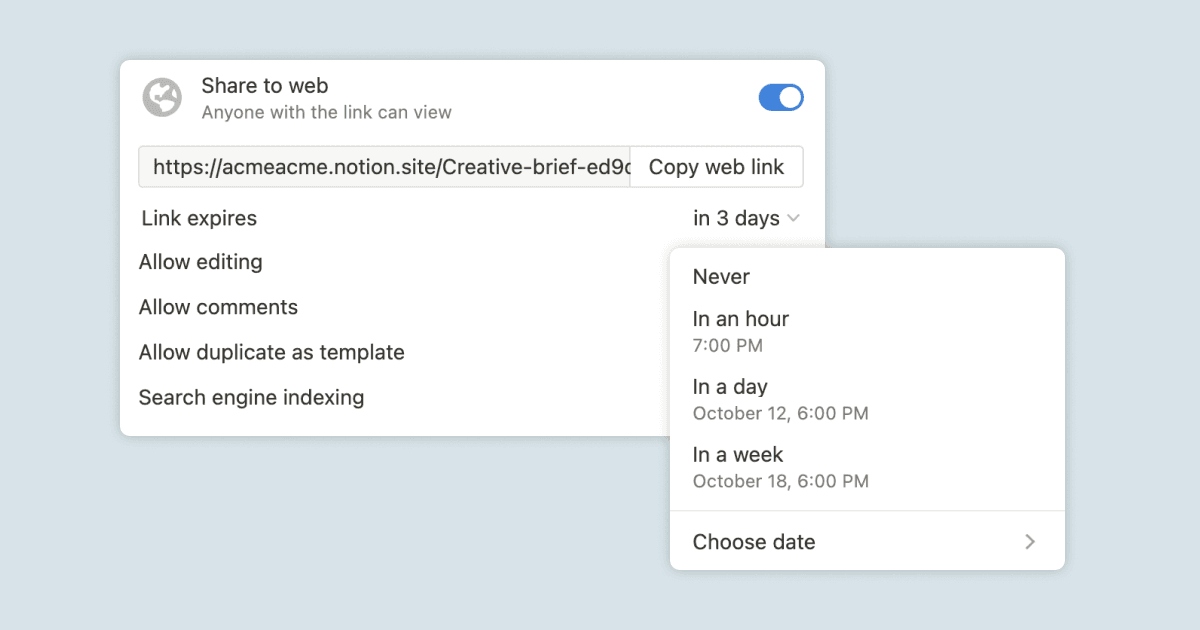Enable Allow comments
Screen dimensions: 1200x630
pyautogui.click(x=218, y=307)
